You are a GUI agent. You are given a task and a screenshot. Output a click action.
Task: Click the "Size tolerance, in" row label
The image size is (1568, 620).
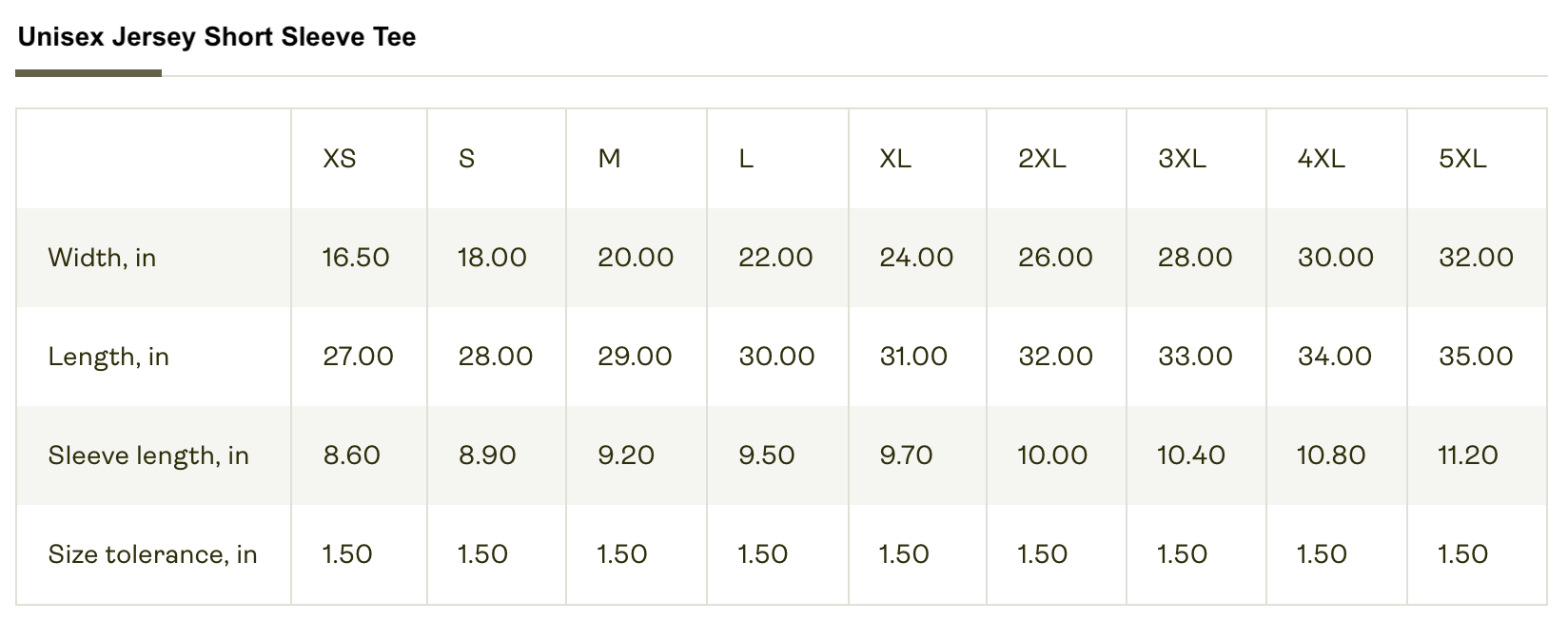coord(152,554)
